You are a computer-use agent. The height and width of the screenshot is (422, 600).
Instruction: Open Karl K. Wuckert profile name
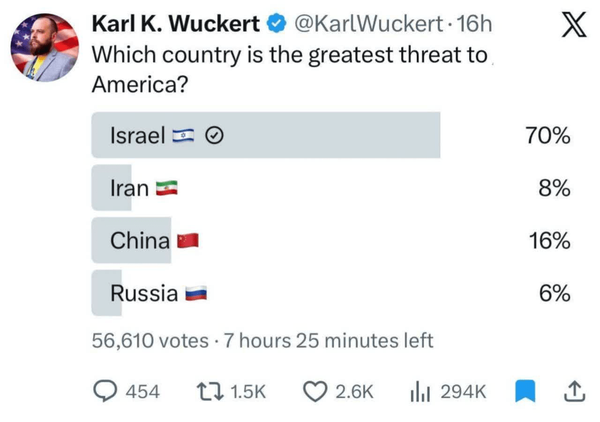coord(176,24)
